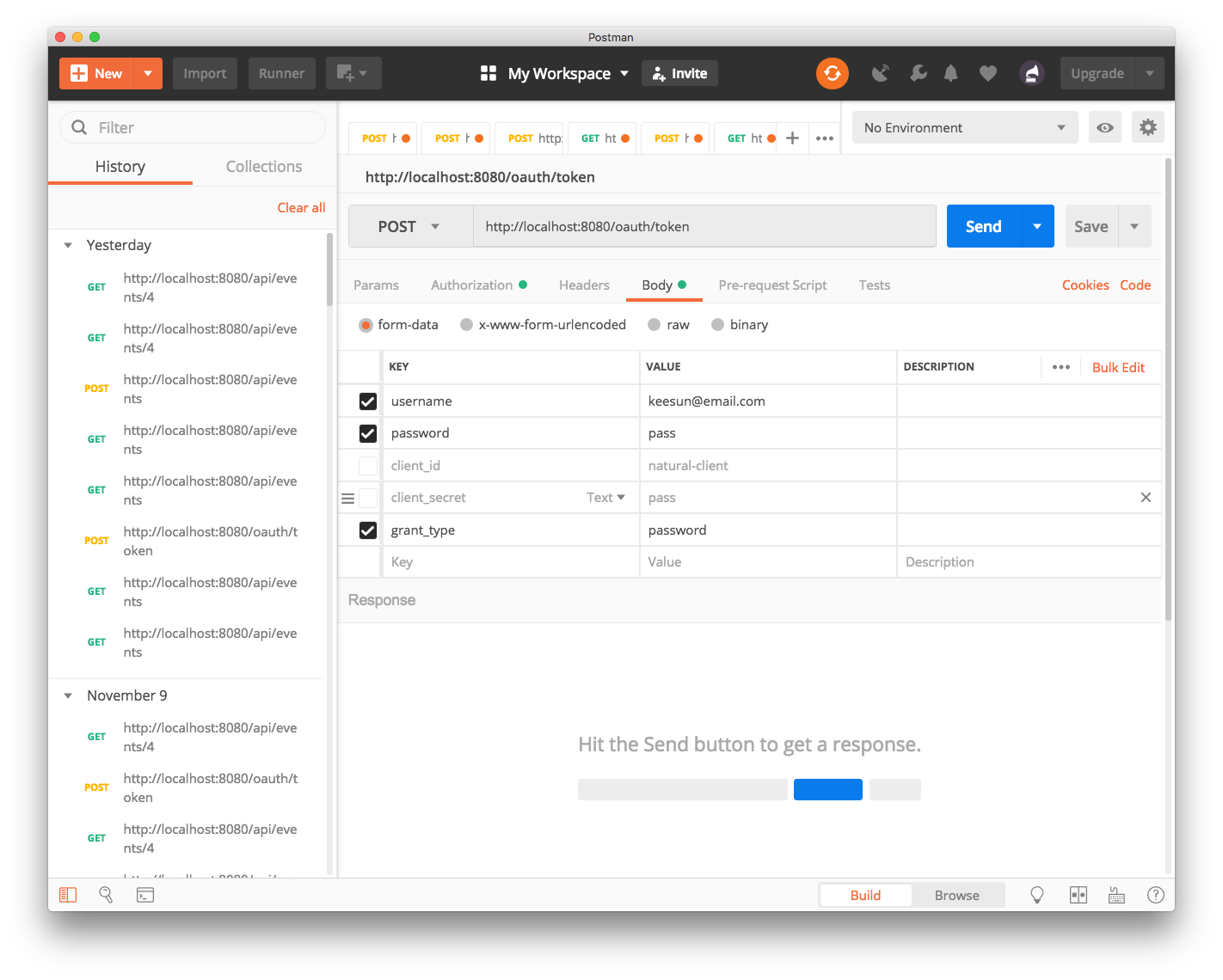Open the No Environment dropdown
The height and width of the screenshot is (980, 1223).
click(965, 128)
